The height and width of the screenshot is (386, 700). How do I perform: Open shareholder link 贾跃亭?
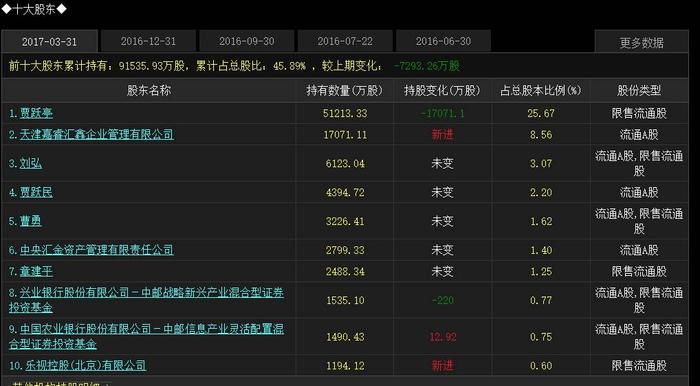pos(36,113)
